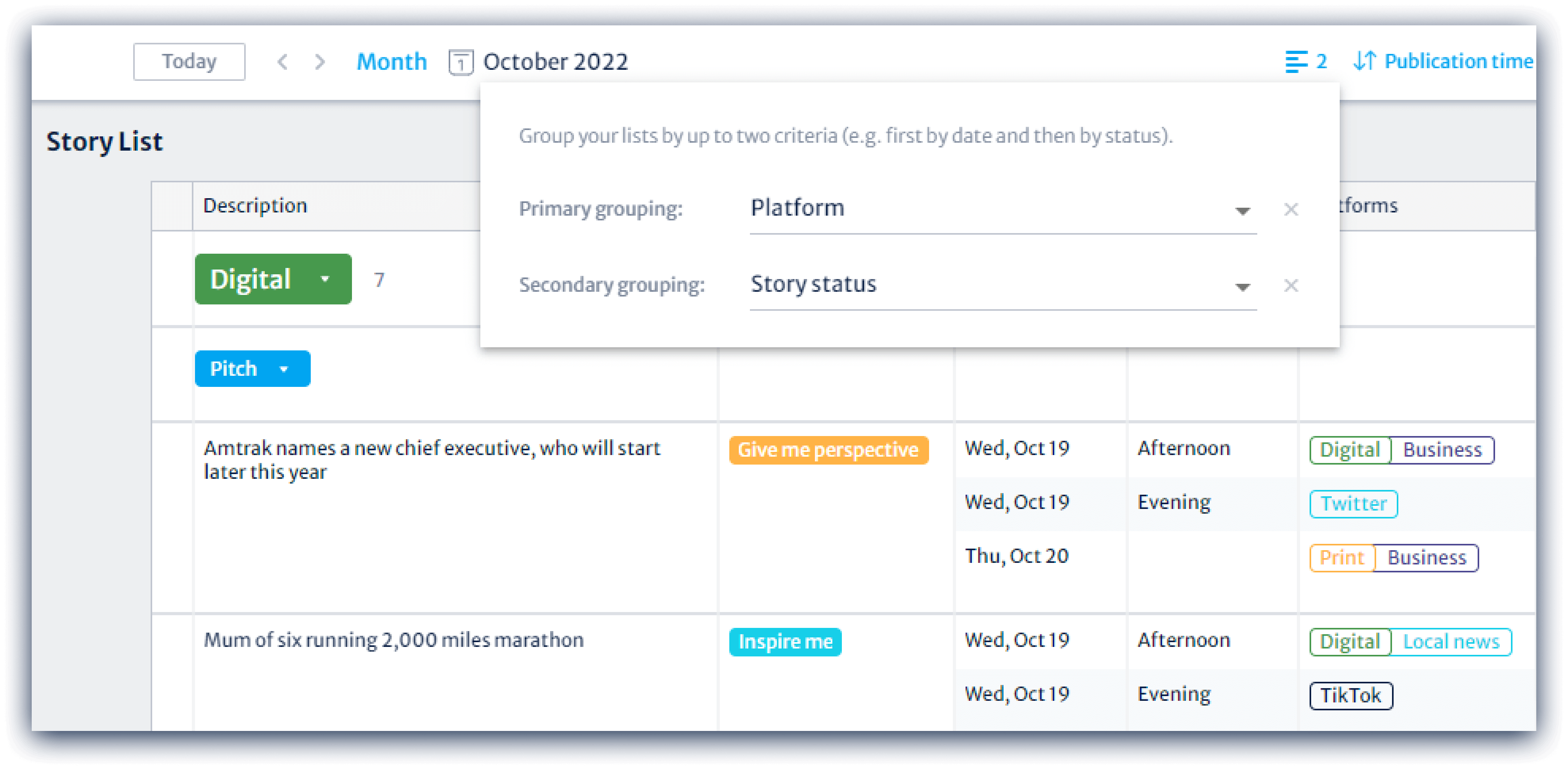Navigate to the previous month
The width and height of the screenshot is (1568, 769).
(283, 61)
